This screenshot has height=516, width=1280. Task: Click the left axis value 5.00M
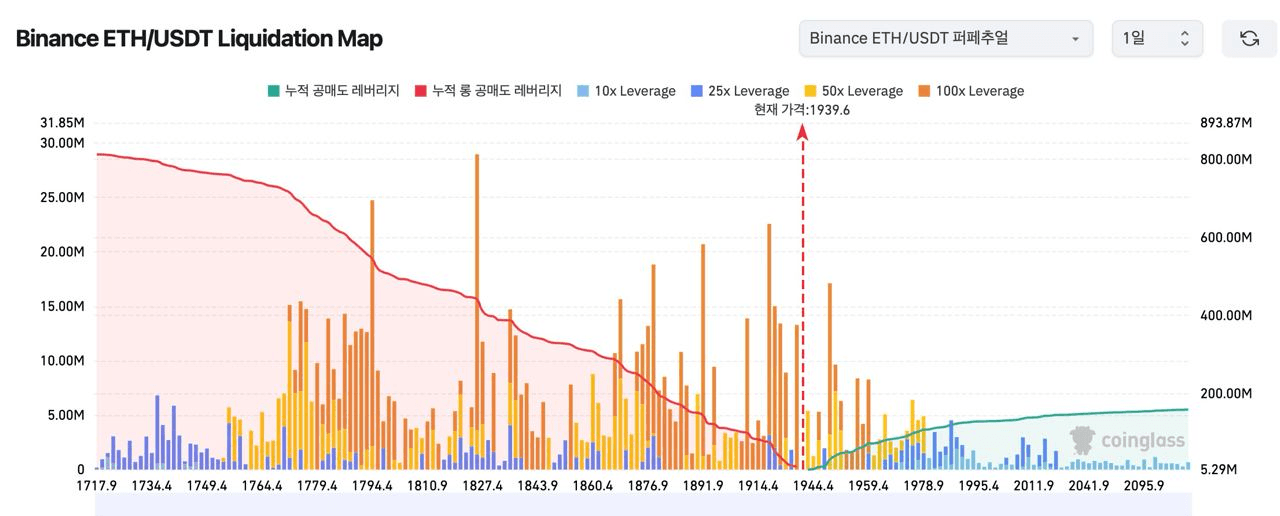[x=65, y=415]
